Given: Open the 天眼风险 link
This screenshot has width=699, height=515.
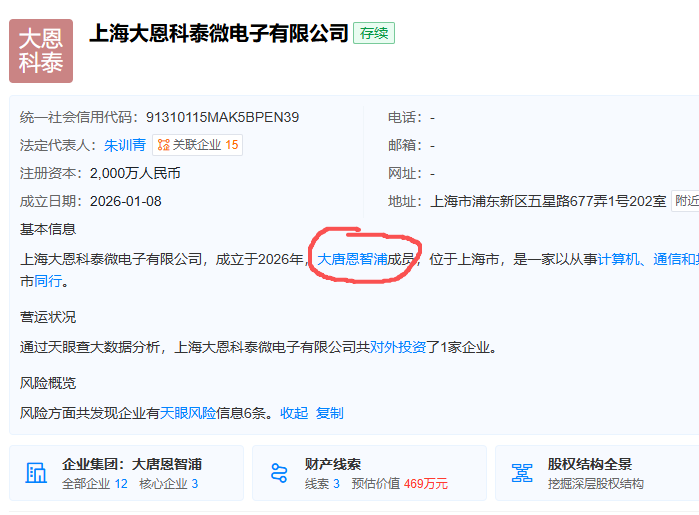Looking at the screenshot, I should tap(188, 413).
